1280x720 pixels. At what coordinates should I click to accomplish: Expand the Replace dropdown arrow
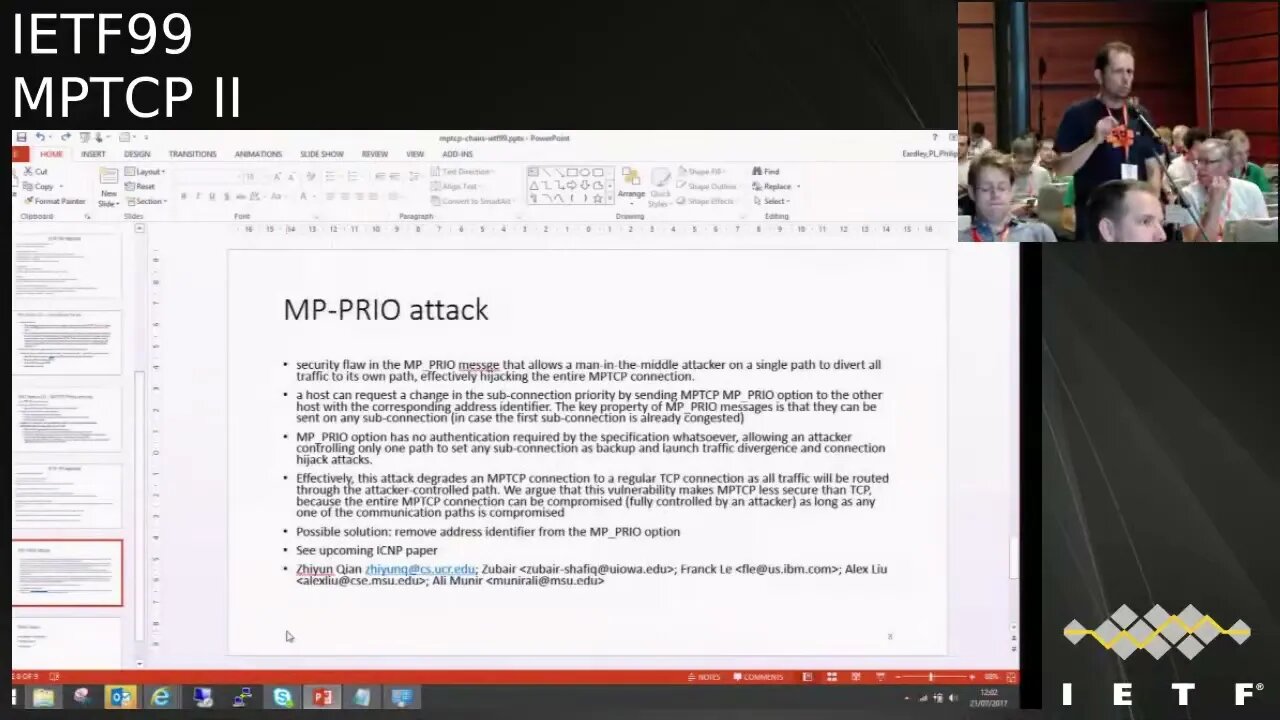coord(798,186)
